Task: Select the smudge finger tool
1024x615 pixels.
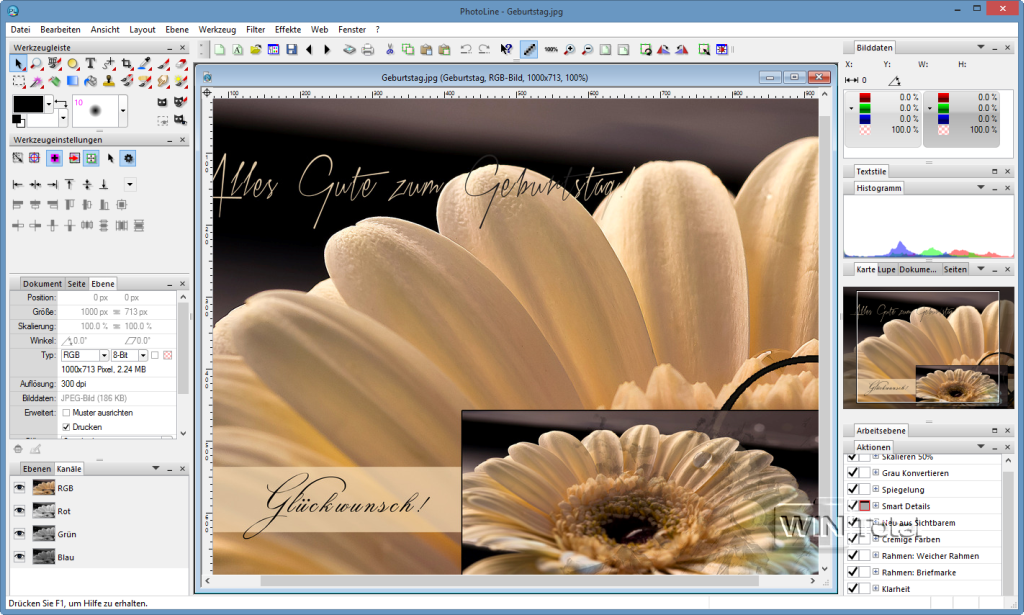Action: [x=163, y=81]
